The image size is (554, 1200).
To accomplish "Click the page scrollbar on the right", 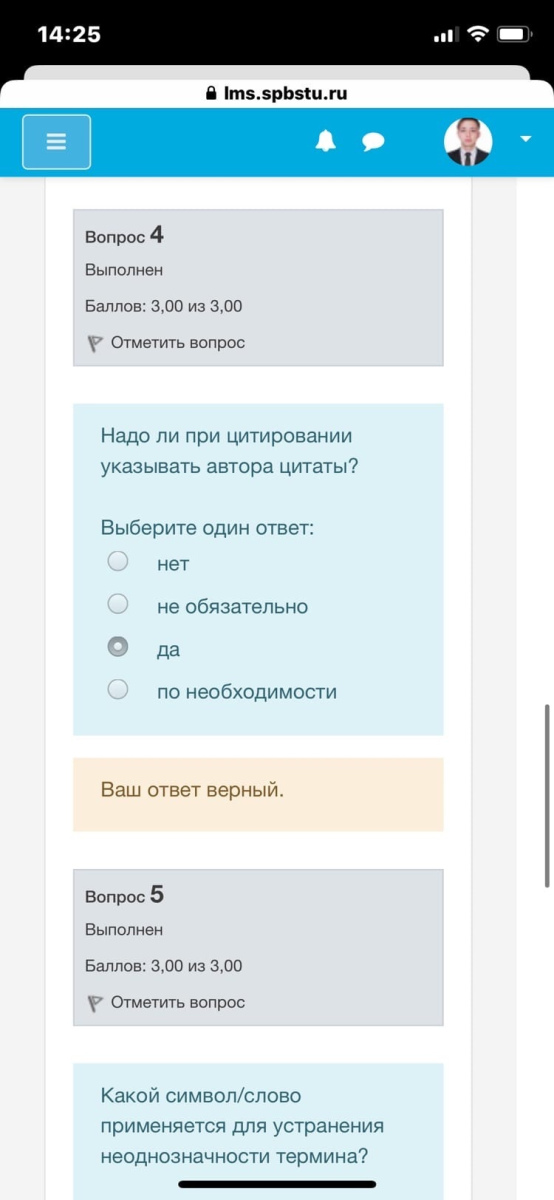I will click(x=546, y=795).
